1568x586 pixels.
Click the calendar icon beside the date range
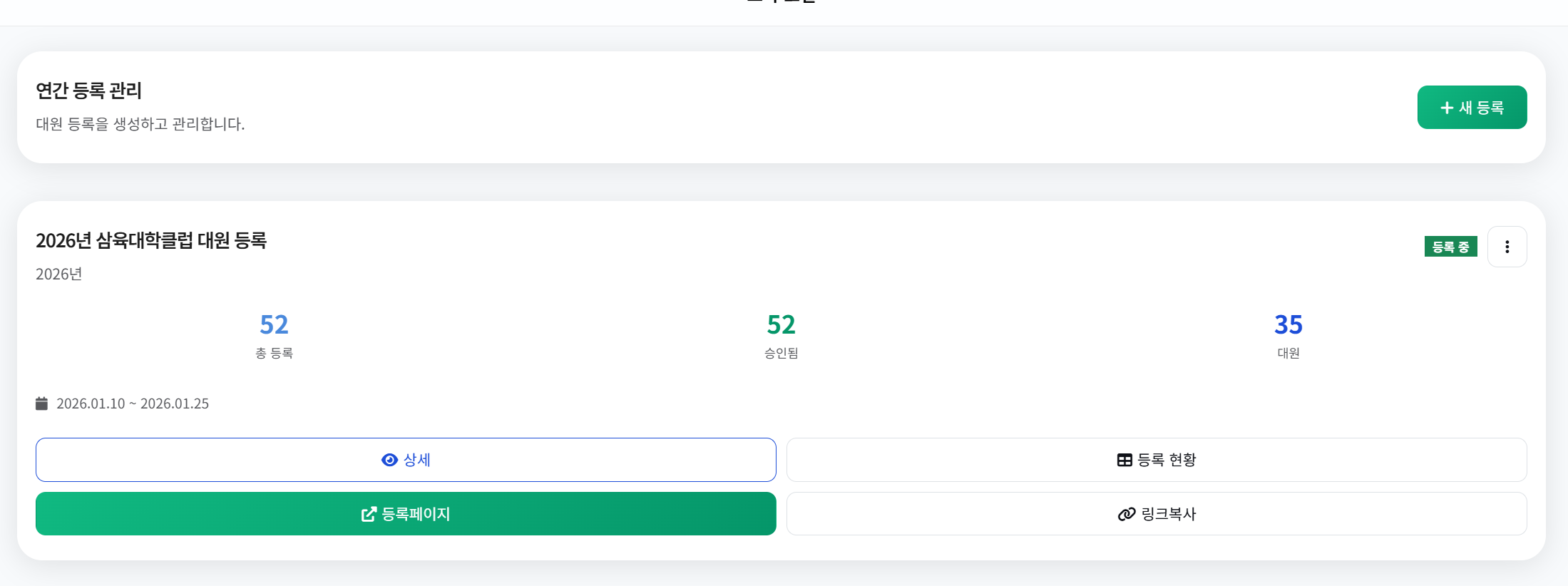[42, 403]
